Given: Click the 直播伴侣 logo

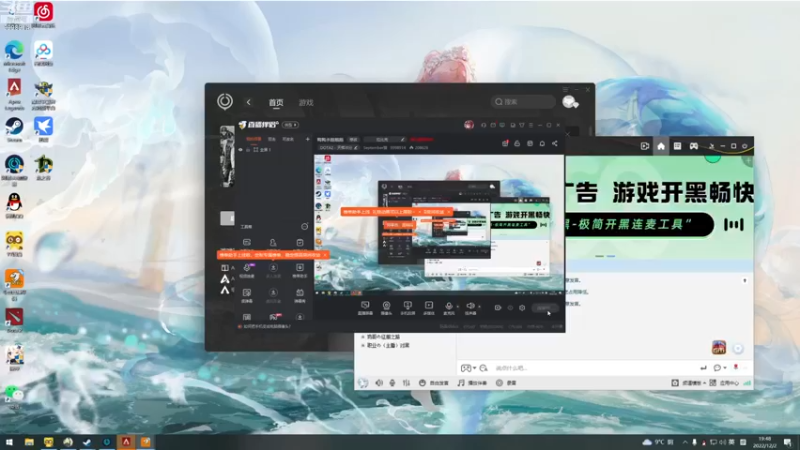Looking at the screenshot, I should click(x=259, y=124).
